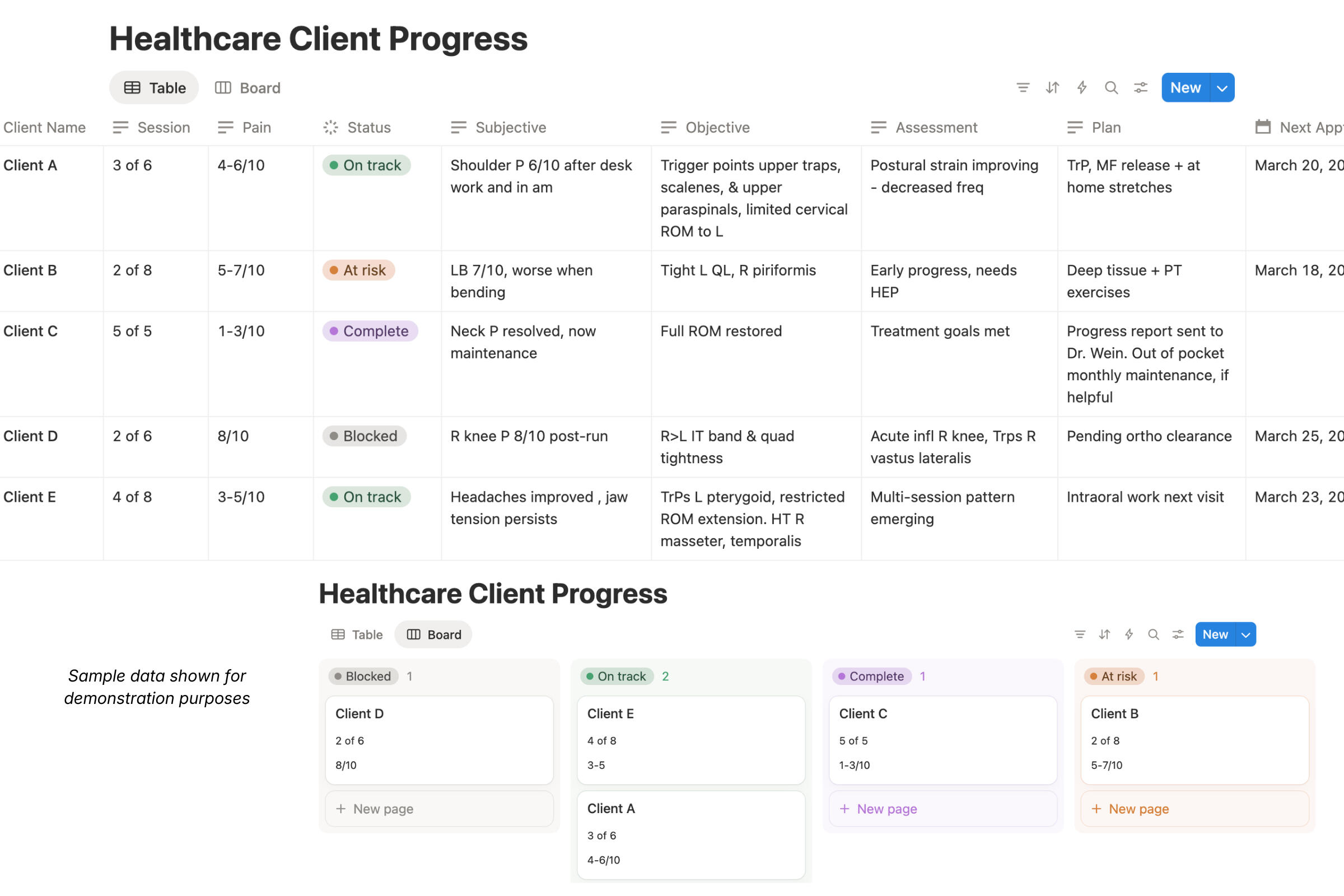Add New page under At risk column
Image resolution: width=1344 pixels, height=896 pixels.
coord(1194,809)
